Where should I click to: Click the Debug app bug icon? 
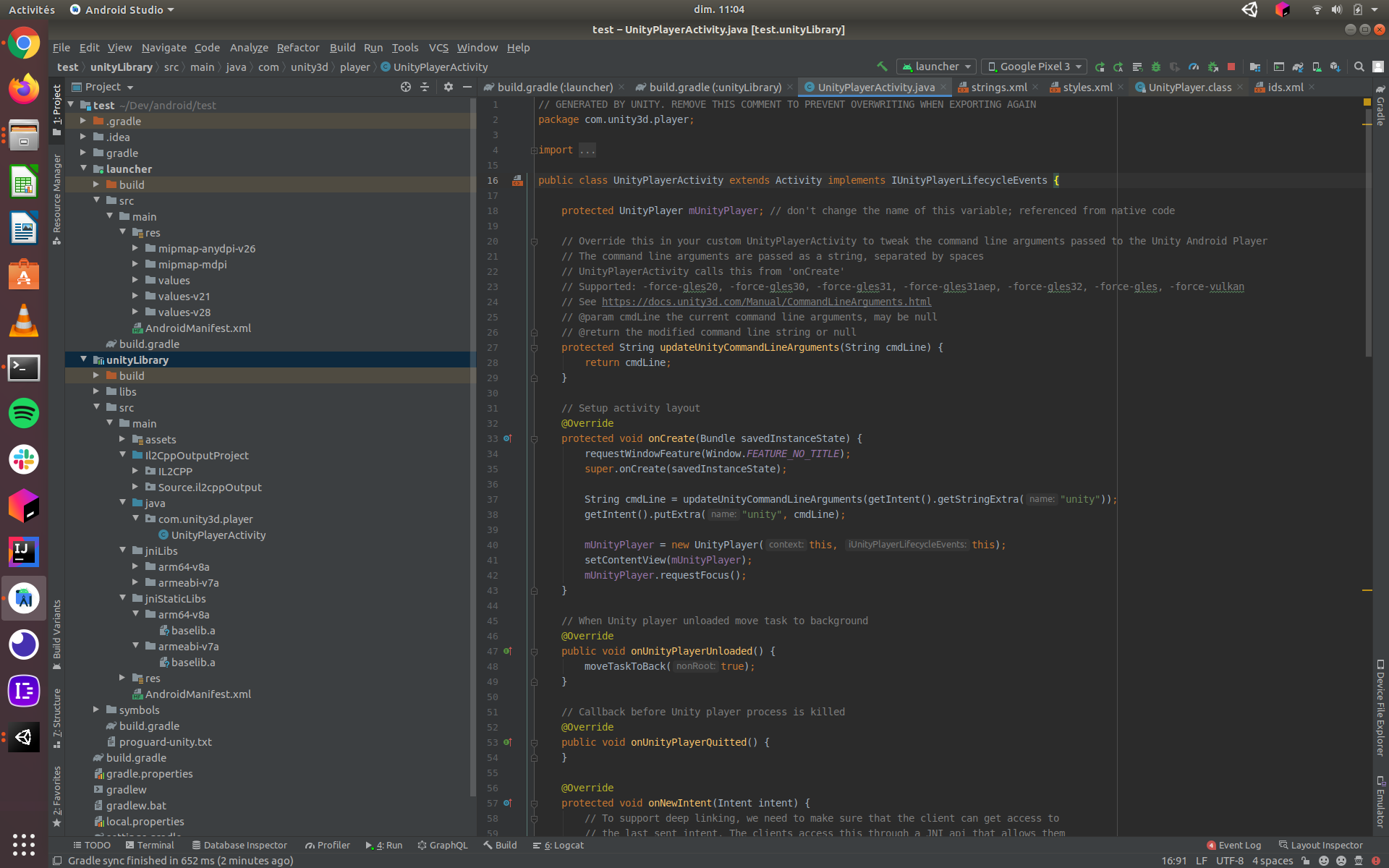pyautogui.click(x=1156, y=67)
